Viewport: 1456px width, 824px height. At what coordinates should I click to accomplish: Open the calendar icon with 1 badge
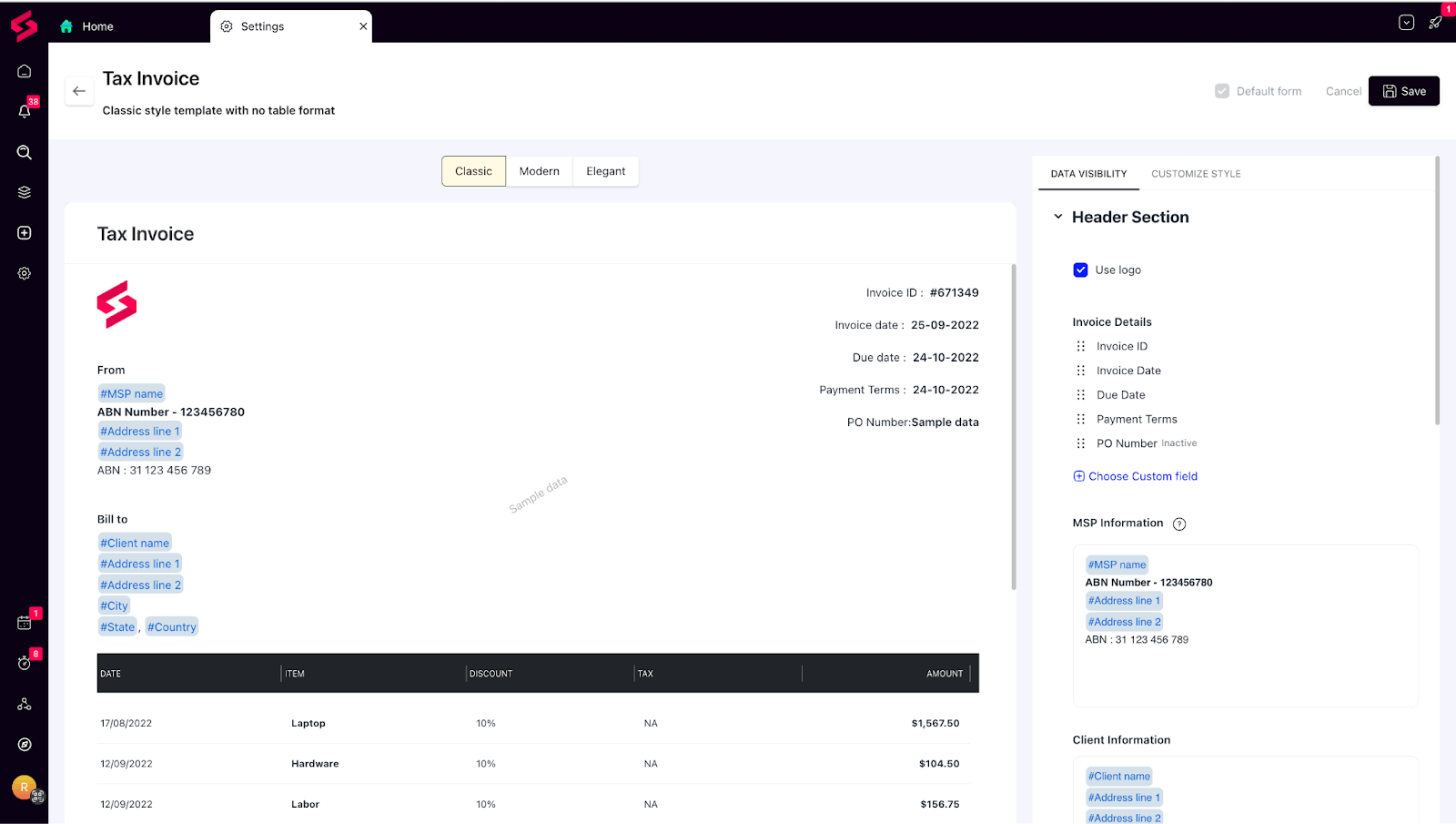[25, 623]
